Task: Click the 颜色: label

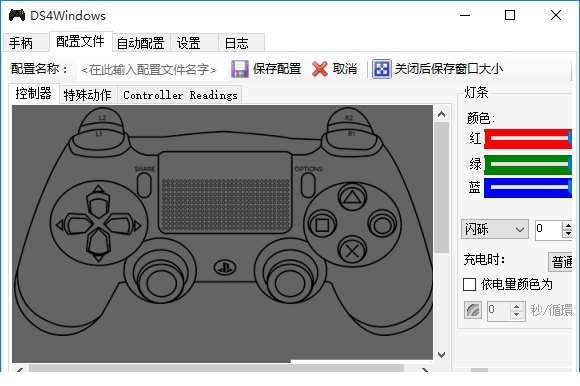Action: click(x=481, y=118)
